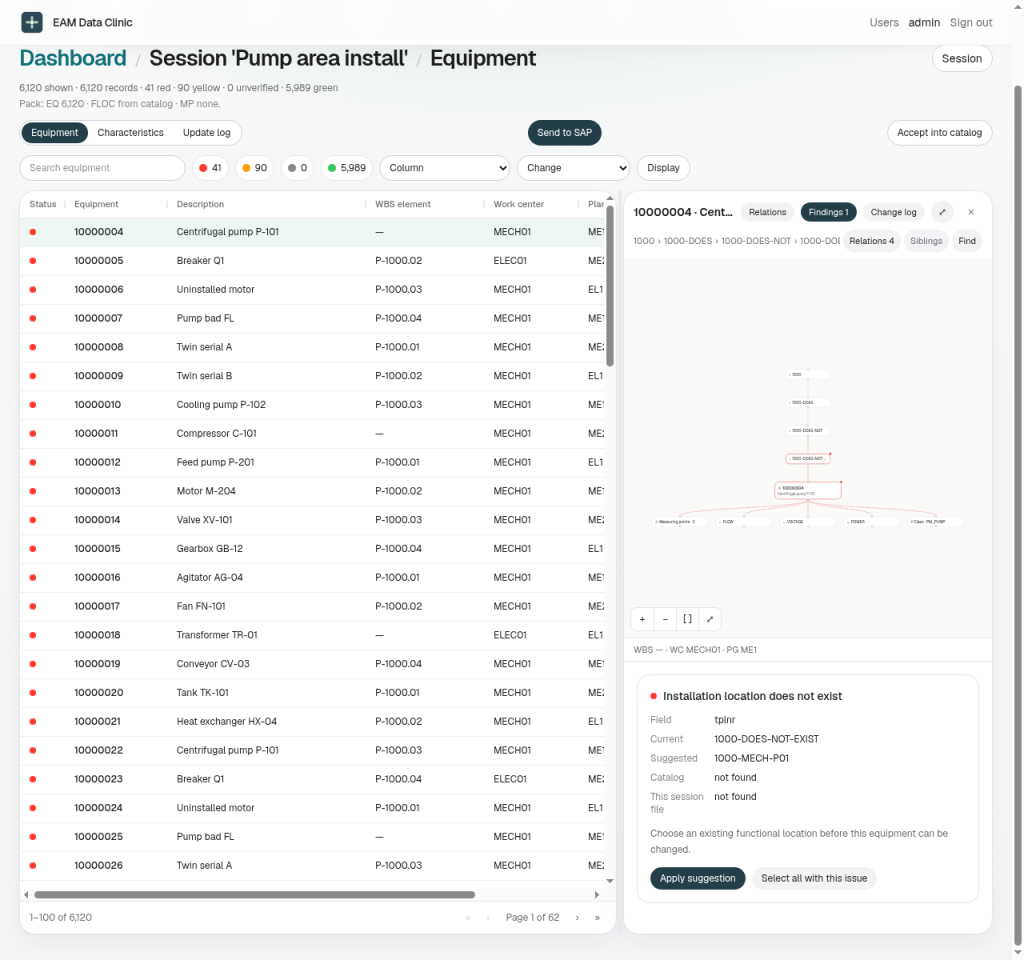Click the Send to SAP button
1024x960 pixels.
pos(564,133)
